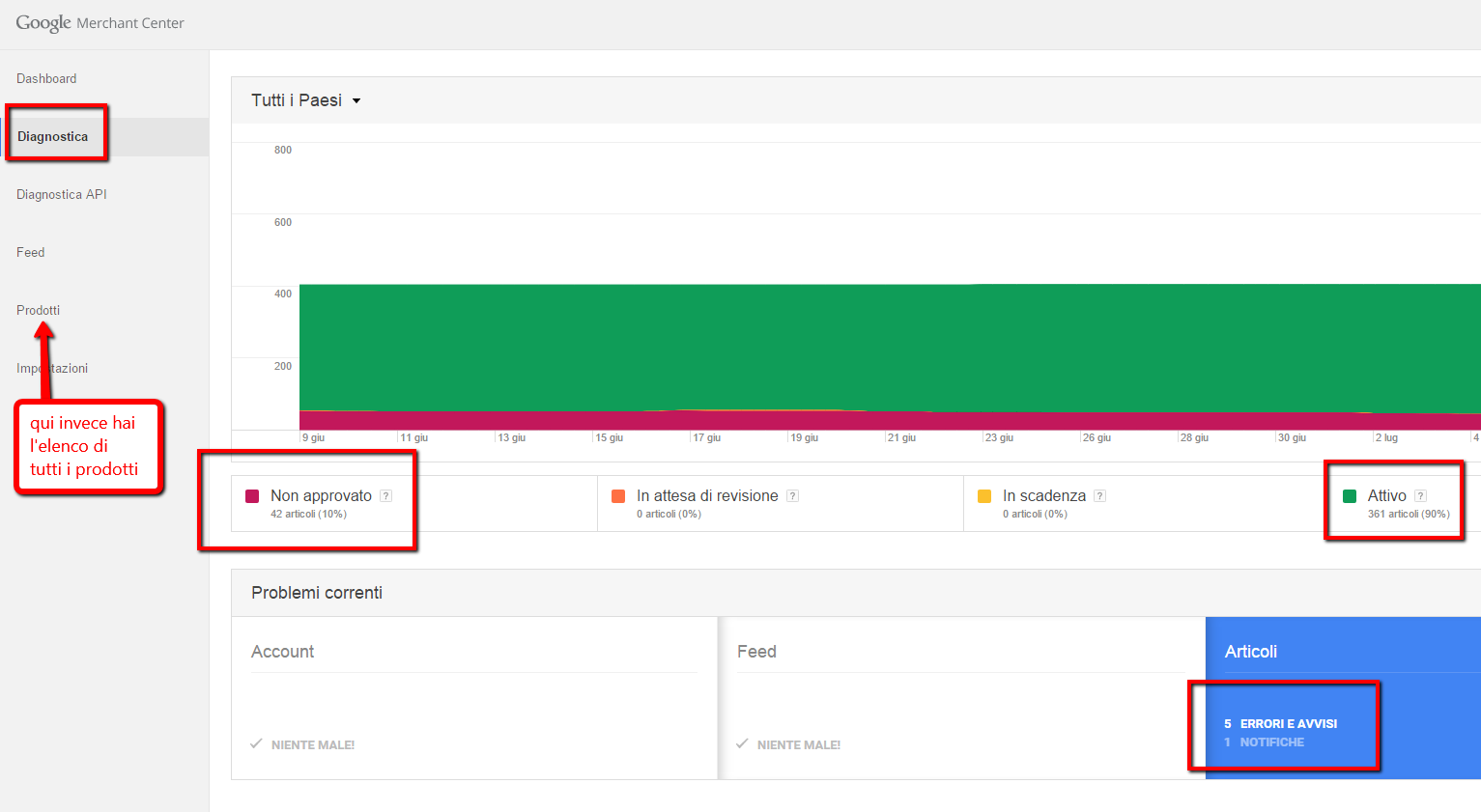
Task: Open Dashboard in the sidebar
Action: [x=46, y=78]
